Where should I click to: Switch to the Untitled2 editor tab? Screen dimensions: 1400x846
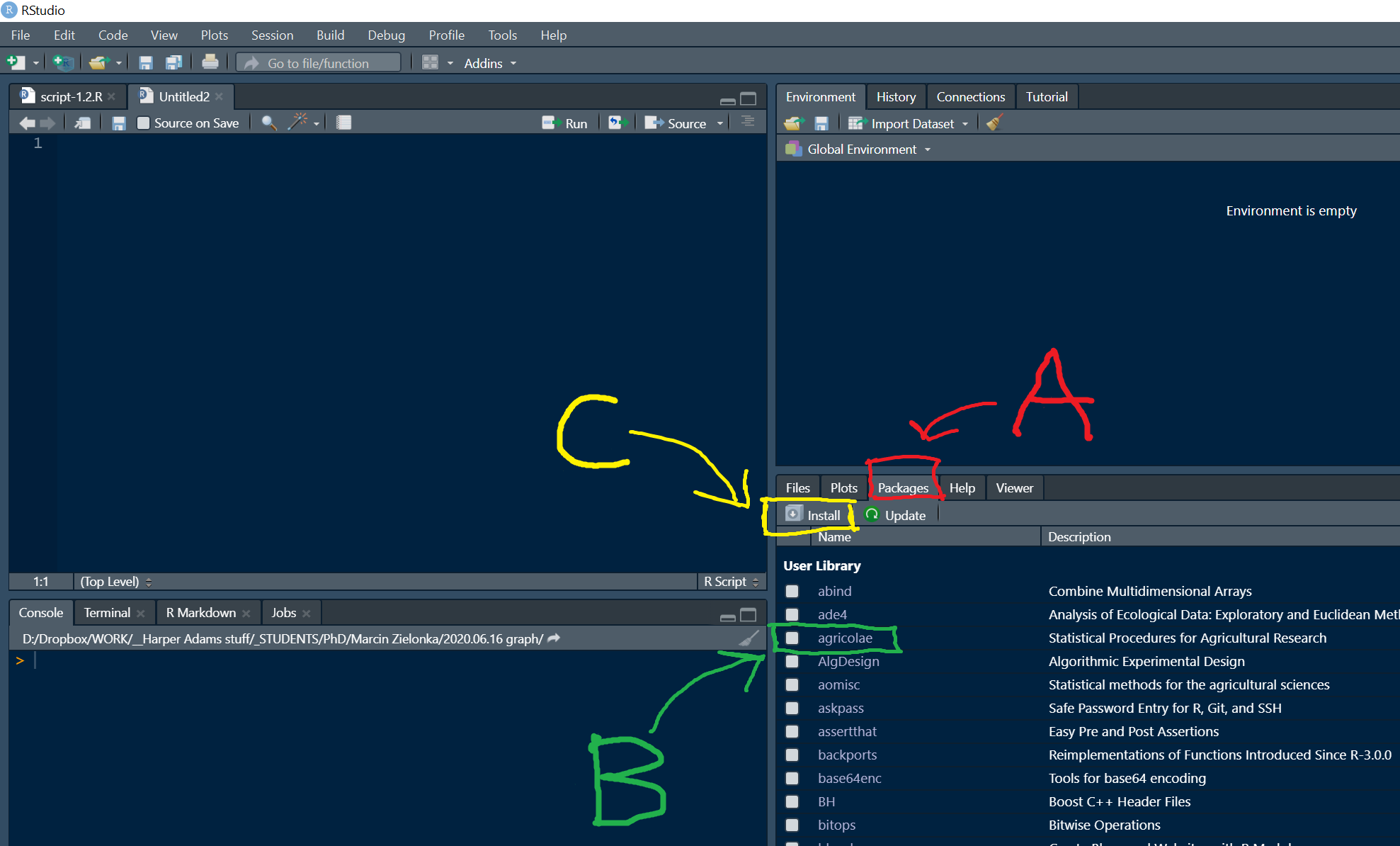pos(183,96)
